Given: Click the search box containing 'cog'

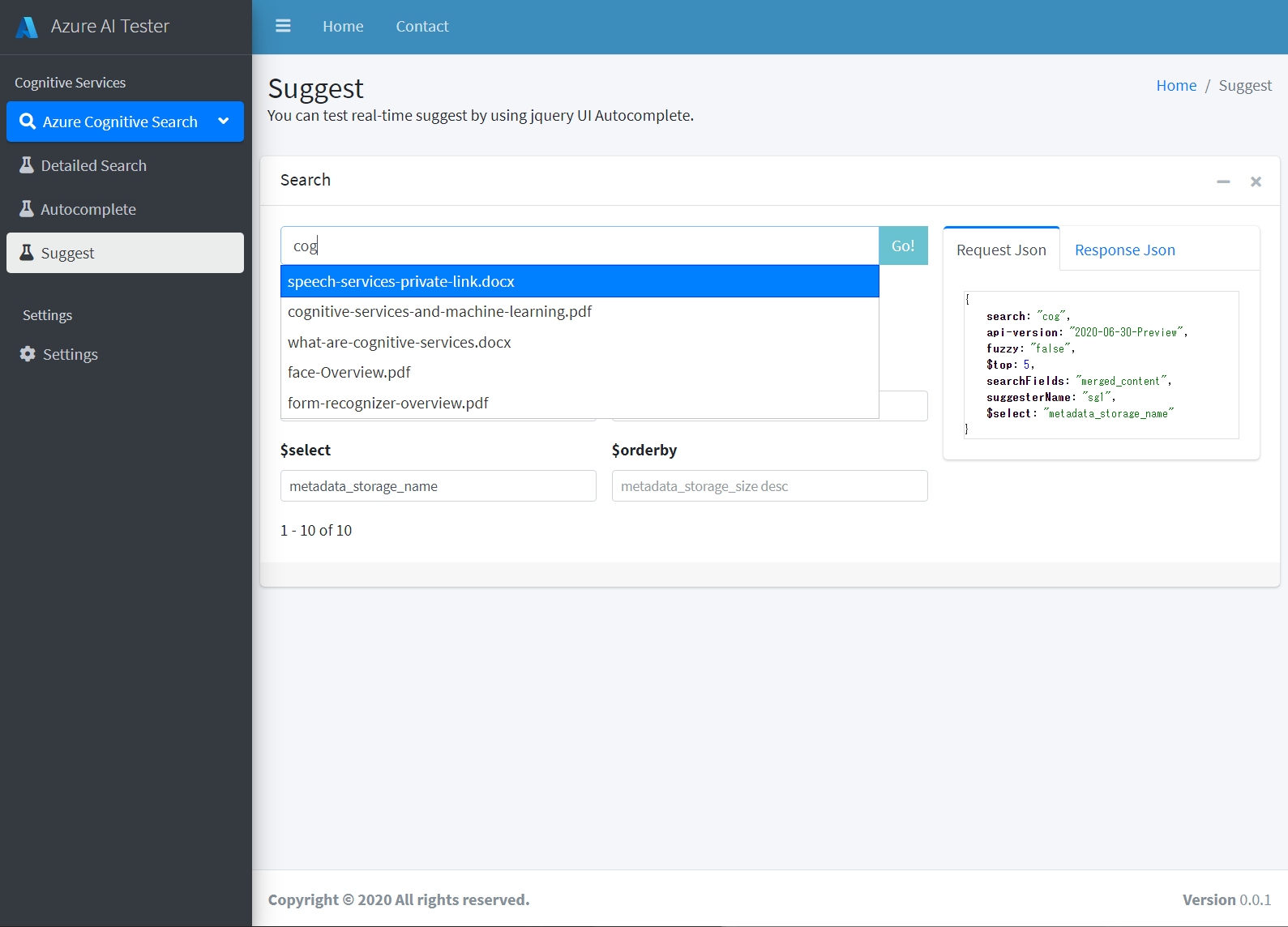Looking at the screenshot, I should tap(580, 246).
